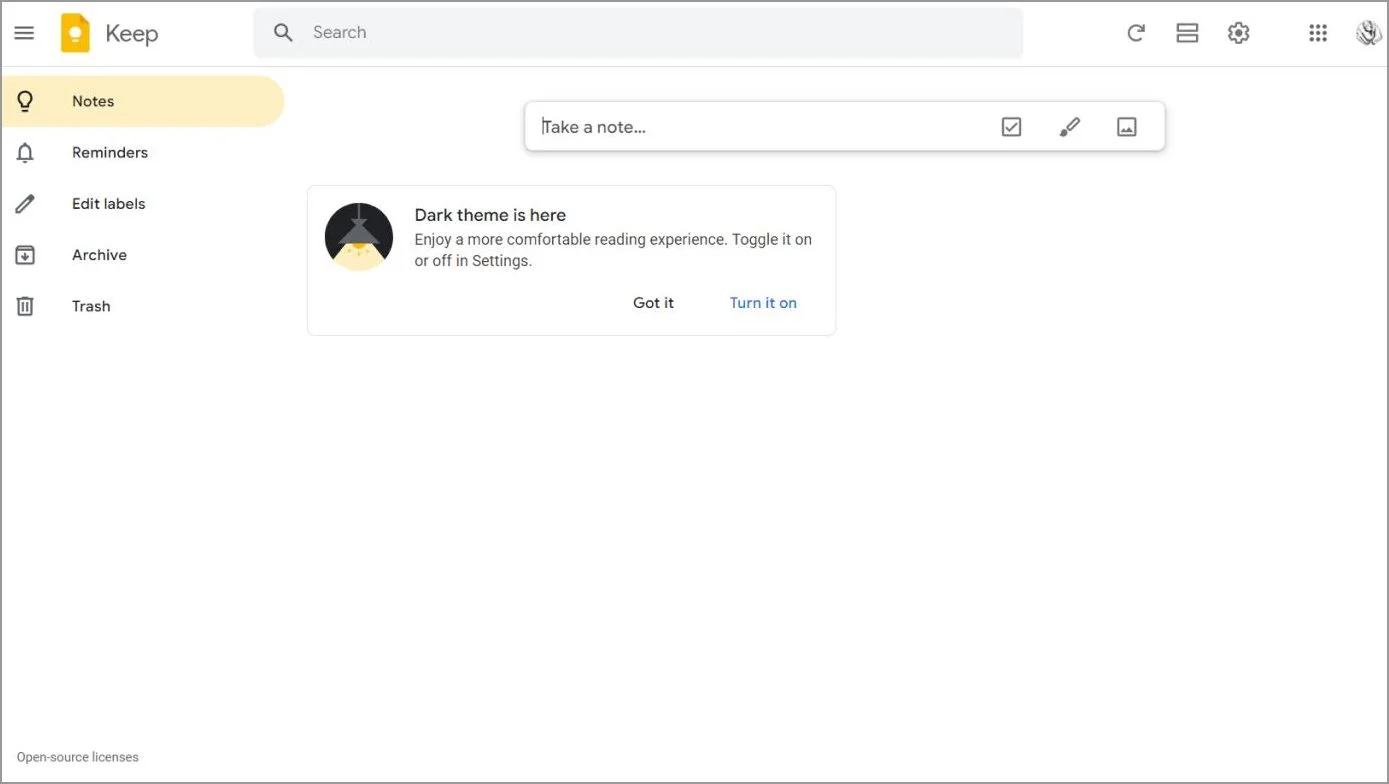
Task: Open the Open-source licenses link
Action: click(x=78, y=757)
